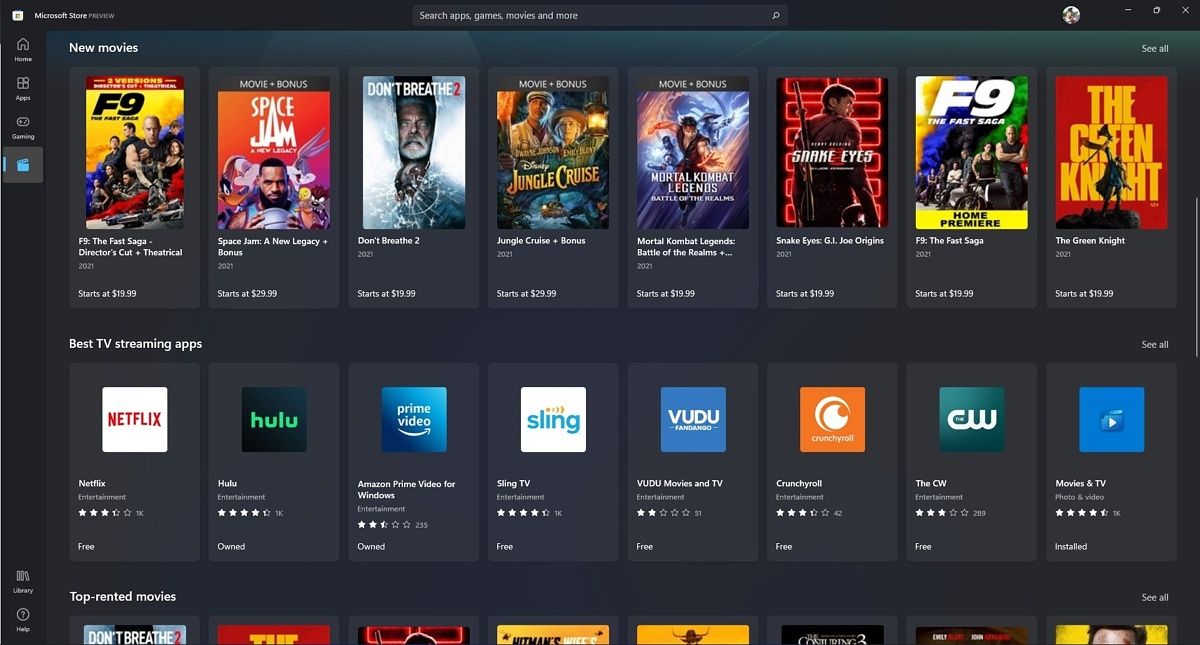This screenshot has width=1200, height=645.
Task: Click 'The CW' title text
Action: coord(931,483)
